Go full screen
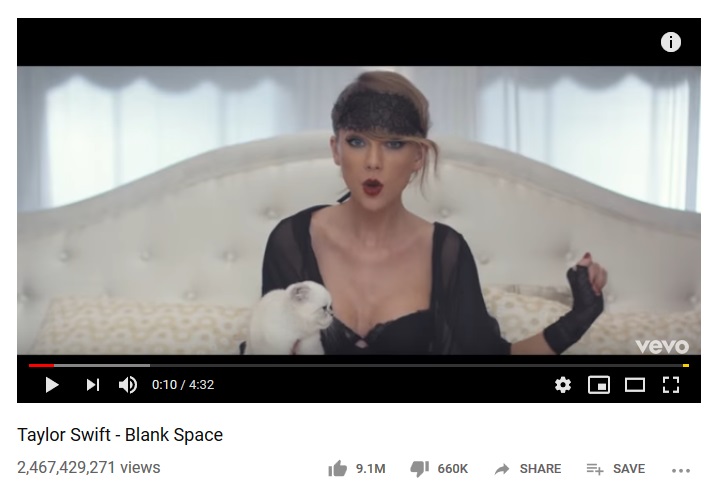This screenshot has height=491, width=711. pos(671,385)
